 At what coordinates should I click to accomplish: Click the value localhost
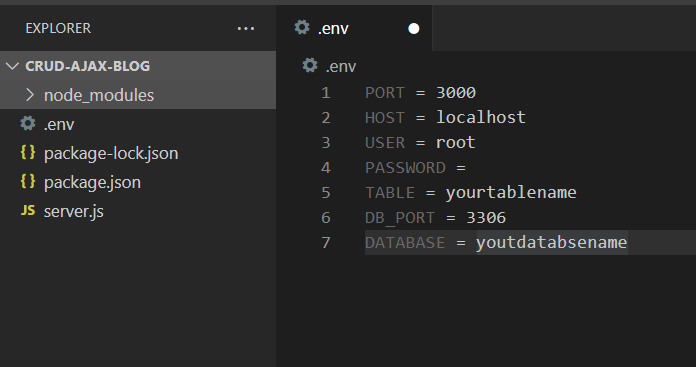481,118
